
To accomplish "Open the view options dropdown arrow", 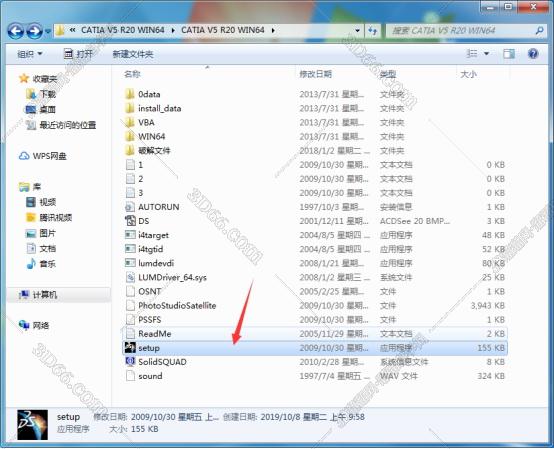I will (487, 54).
